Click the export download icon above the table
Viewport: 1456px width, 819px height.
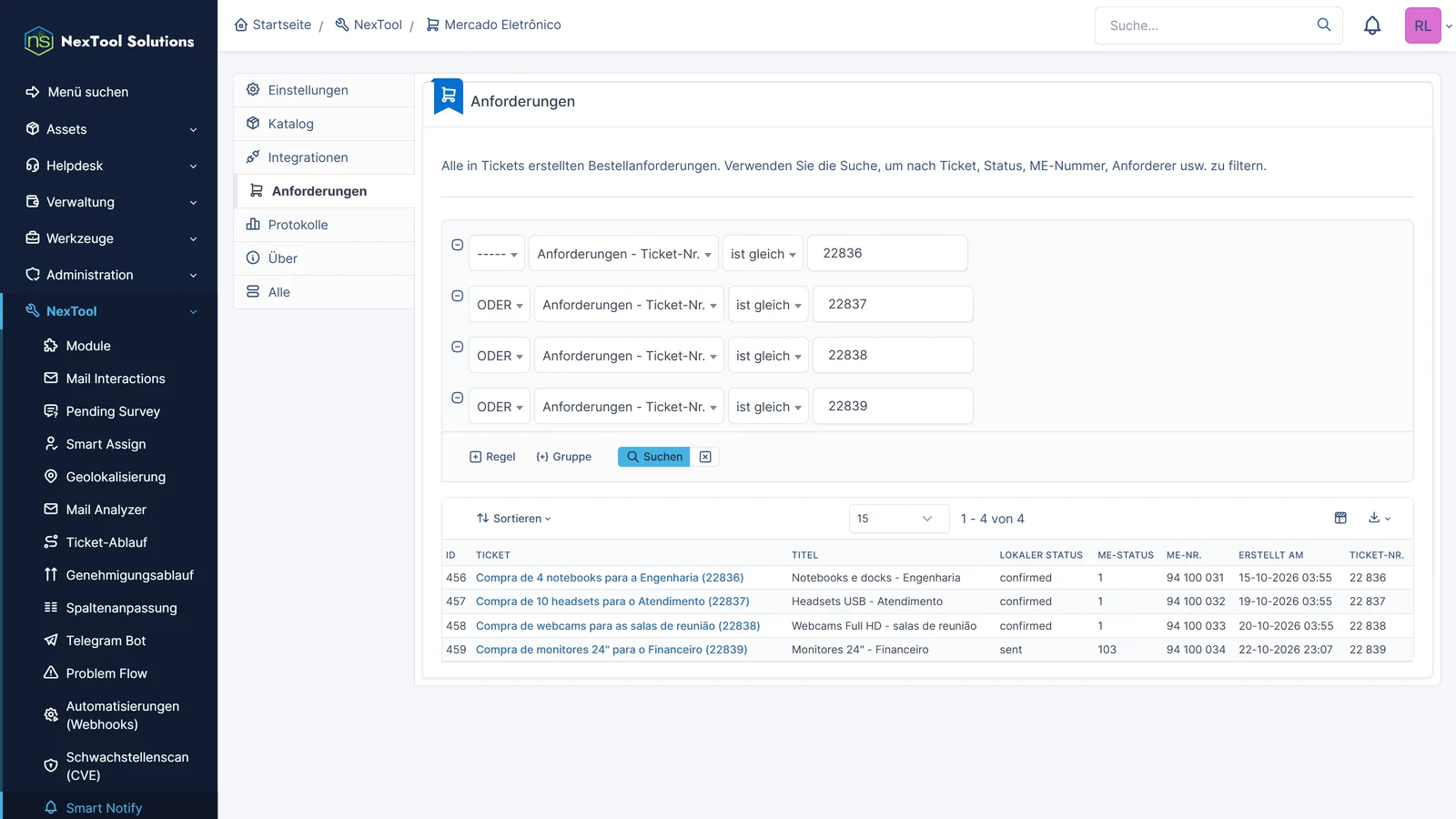(1380, 518)
